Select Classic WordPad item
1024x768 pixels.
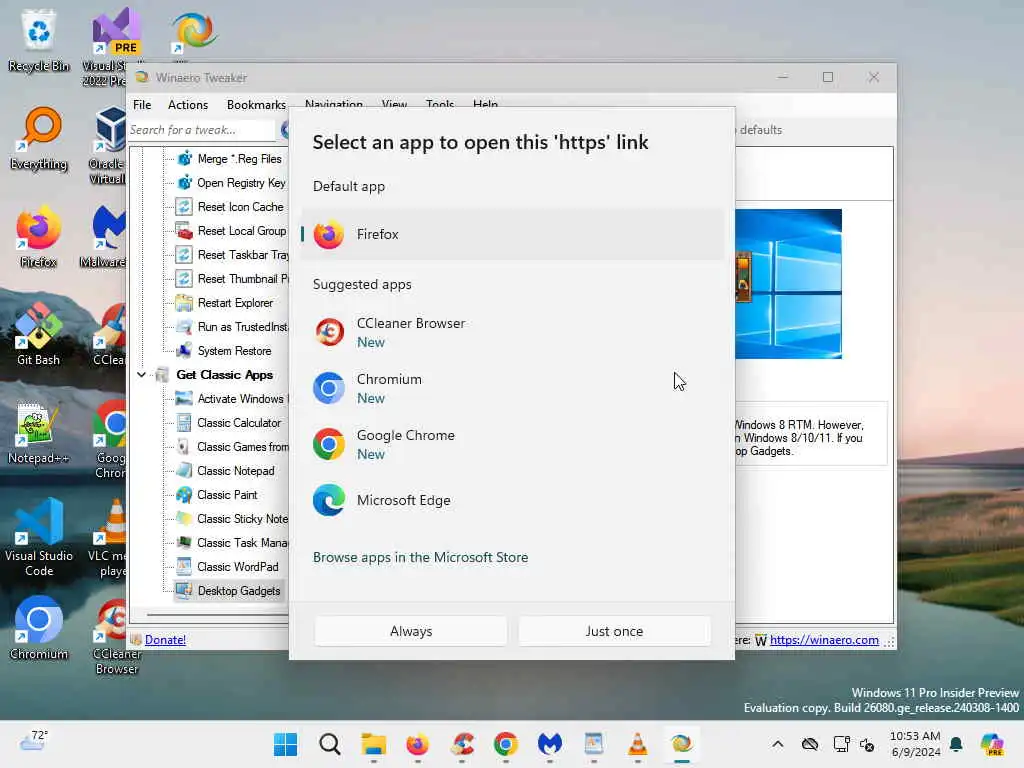coord(228,567)
